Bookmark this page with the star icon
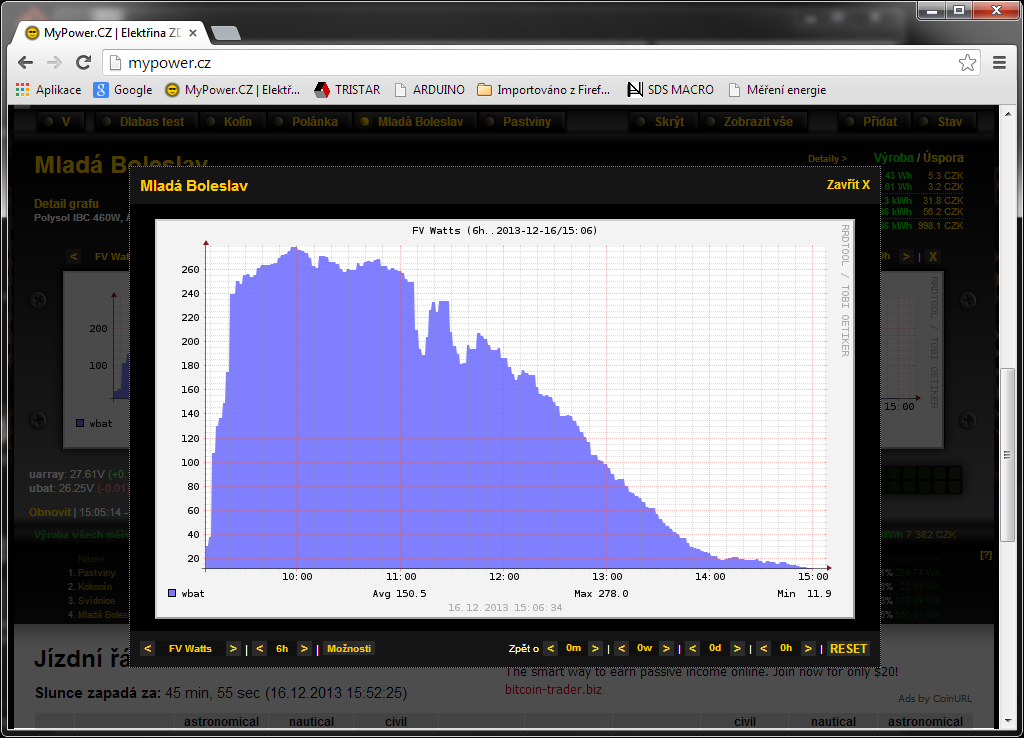This screenshot has height=738, width=1024. click(x=967, y=63)
